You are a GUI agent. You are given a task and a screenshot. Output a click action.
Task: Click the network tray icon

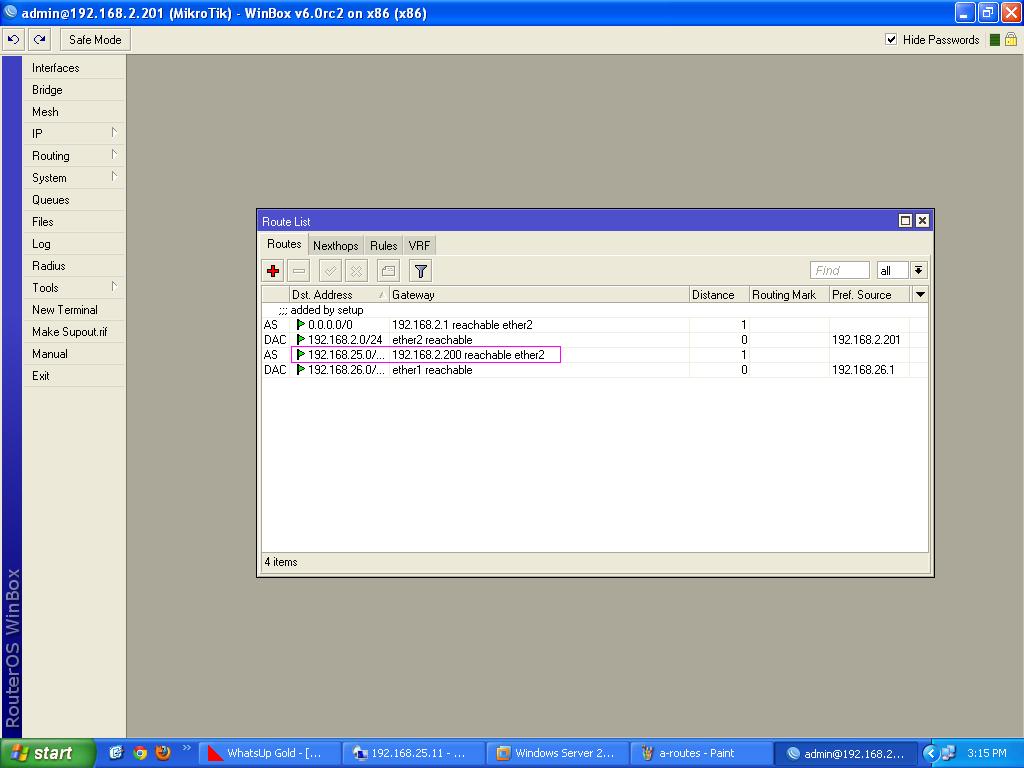point(948,753)
